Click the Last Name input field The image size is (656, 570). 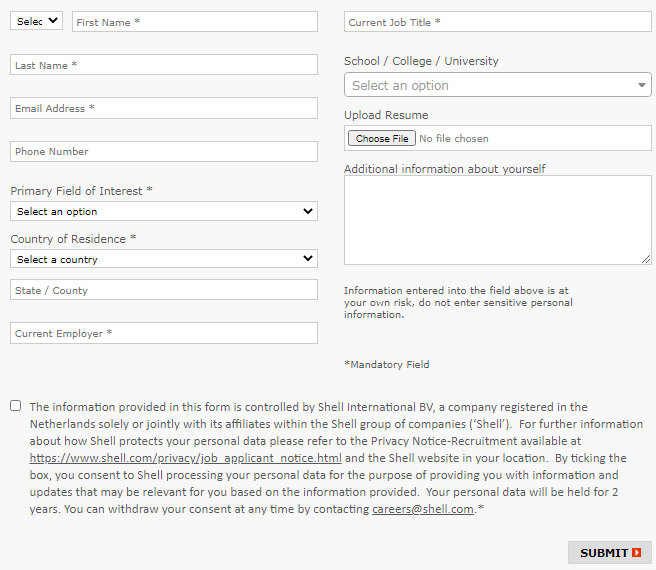click(x=164, y=65)
